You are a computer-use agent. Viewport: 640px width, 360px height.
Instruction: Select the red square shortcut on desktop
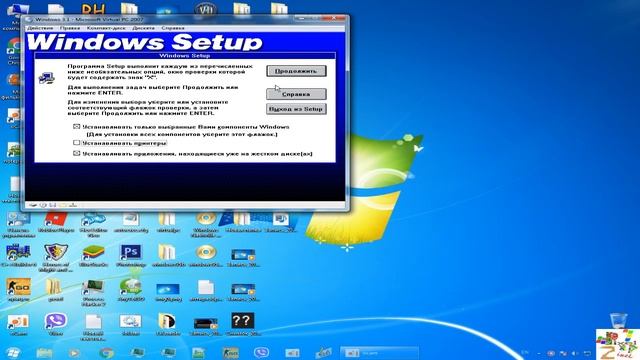tap(56, 222)
